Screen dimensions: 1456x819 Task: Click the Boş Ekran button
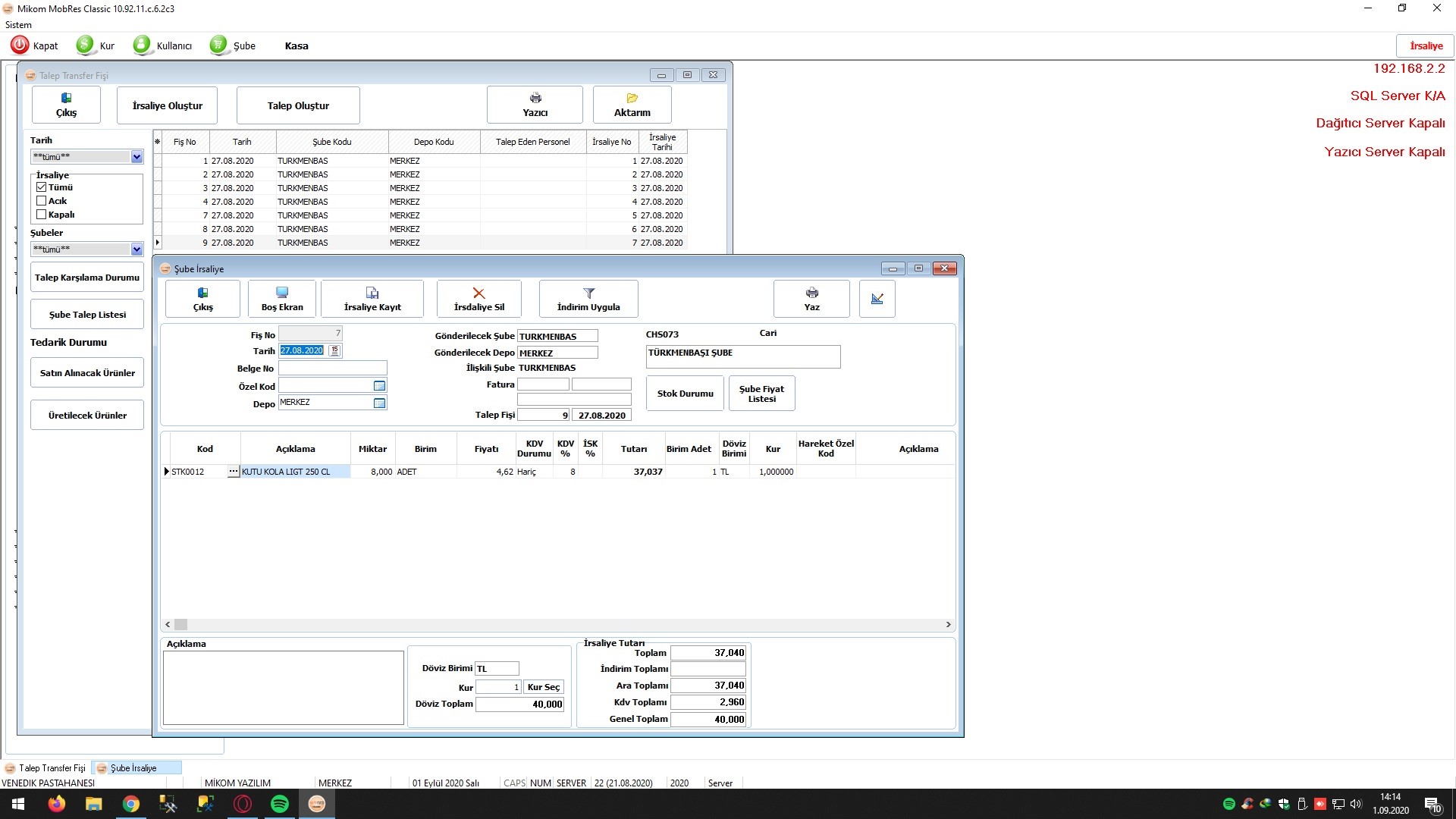pyautogui.click(x=282, y=299)
